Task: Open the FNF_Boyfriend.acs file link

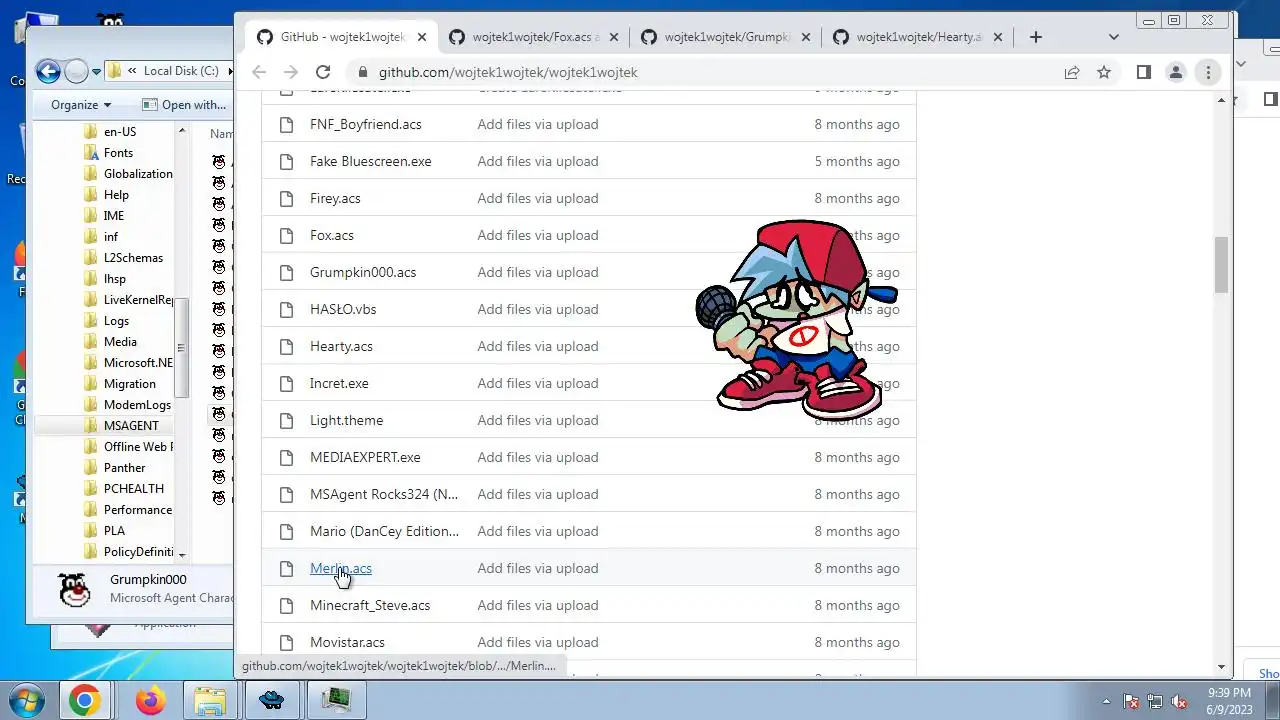Action: pyautogui.click(x=365, y=124)
